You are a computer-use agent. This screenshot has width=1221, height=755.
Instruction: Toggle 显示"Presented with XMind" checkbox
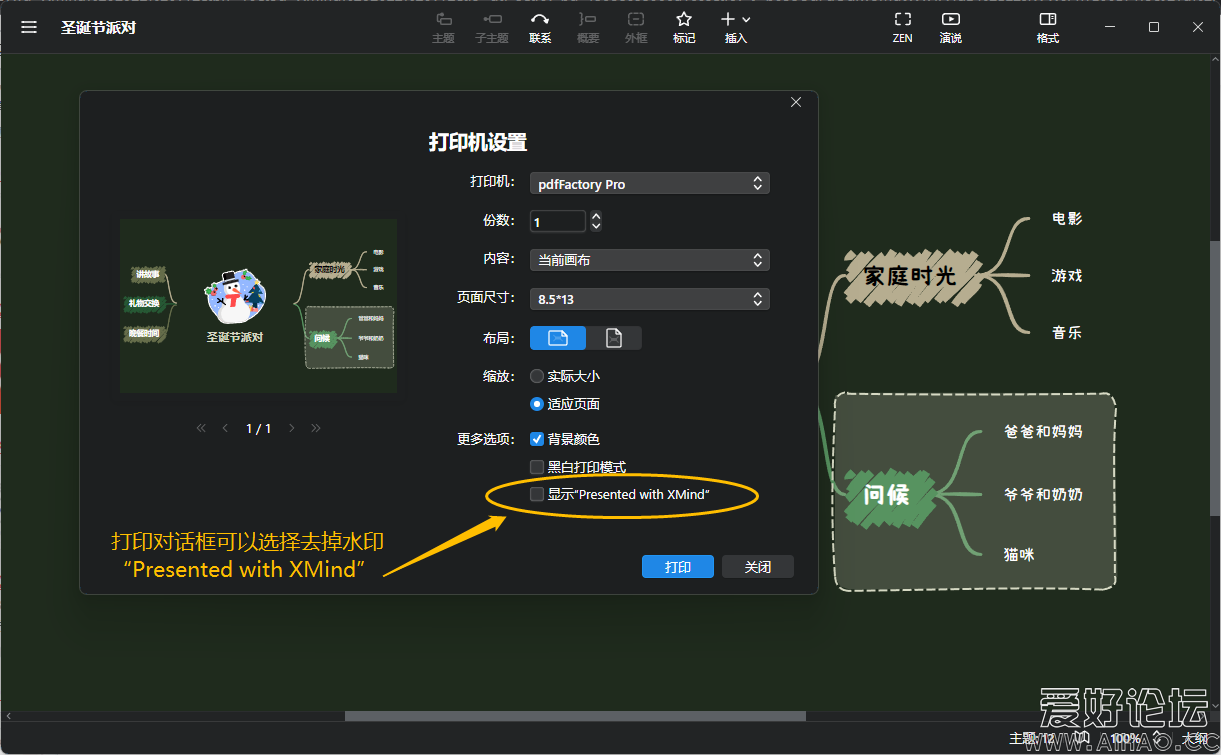tap(537, 494)
